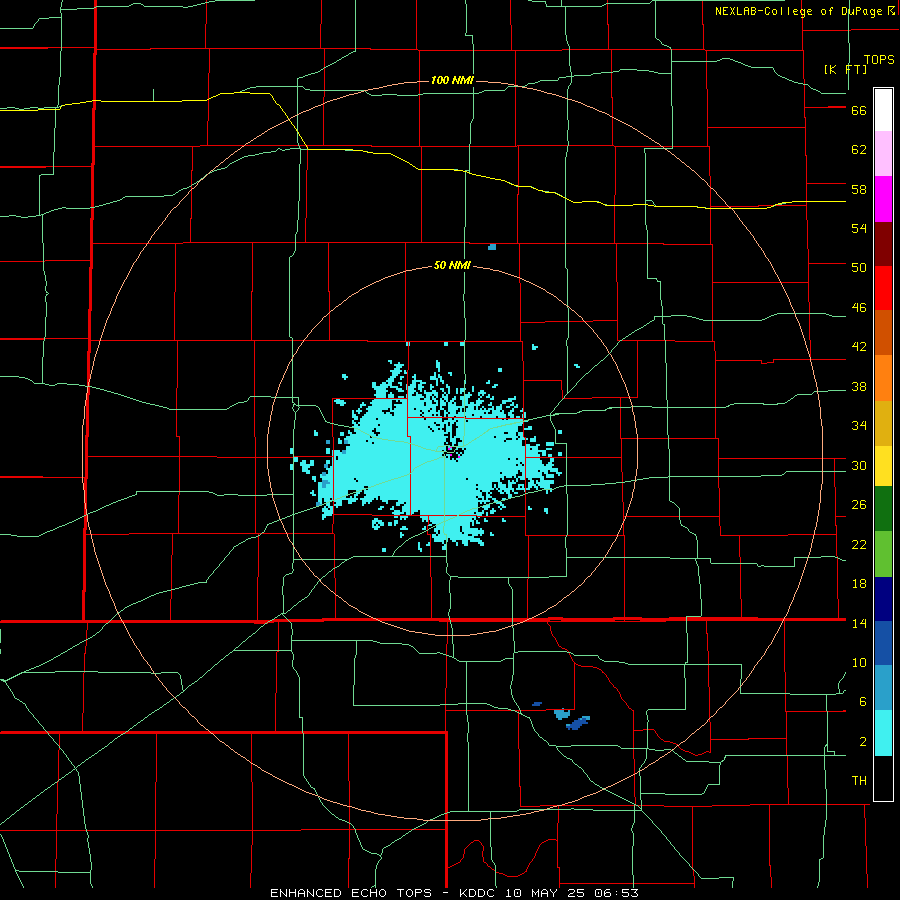The height and width of the screenshot is (900, 900).
Task: Click the legend value '66'
Action: (x=859, y=111)
